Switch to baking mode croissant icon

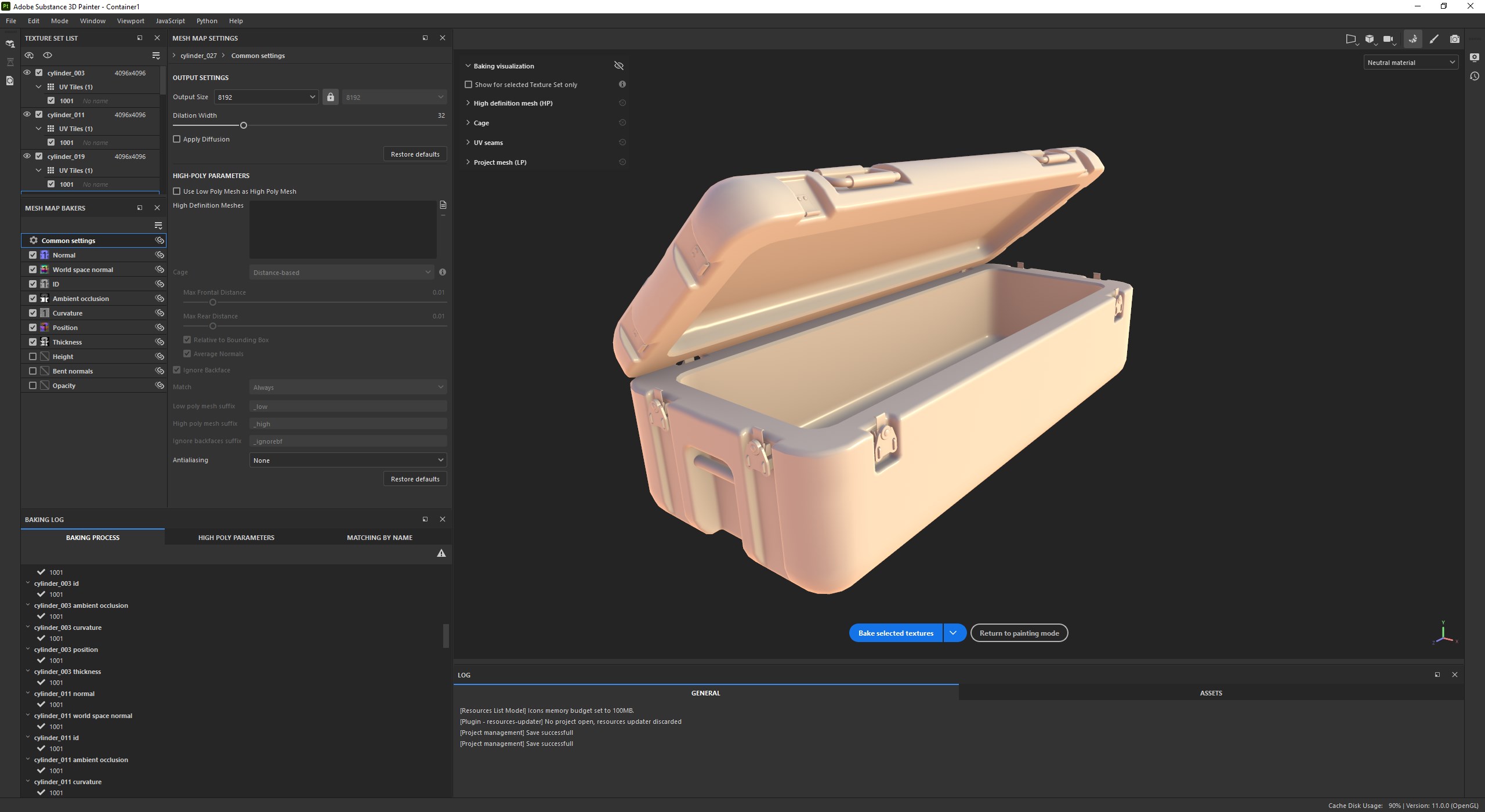pos(1412,39)
